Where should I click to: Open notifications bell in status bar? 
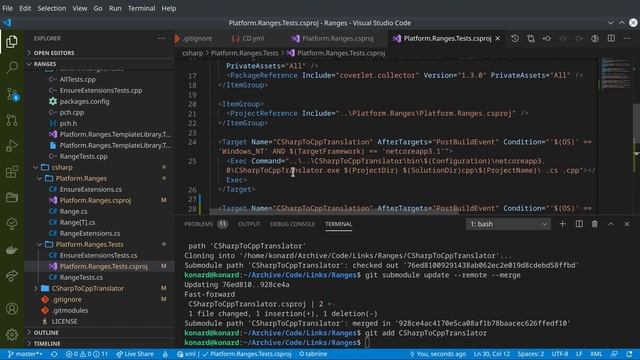pos(629,354)
